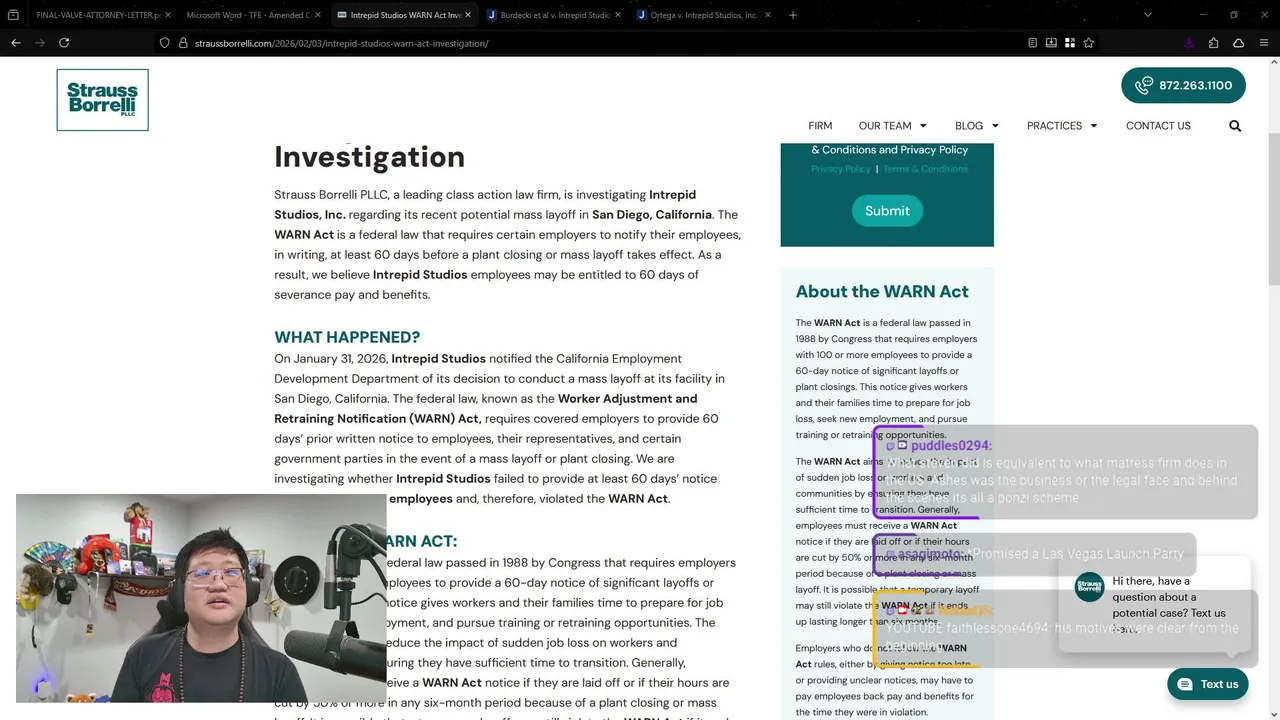Screen dimensions: 1280x720
Task: Click the Strauss Borrelli logo
Action: coord(102,100)
